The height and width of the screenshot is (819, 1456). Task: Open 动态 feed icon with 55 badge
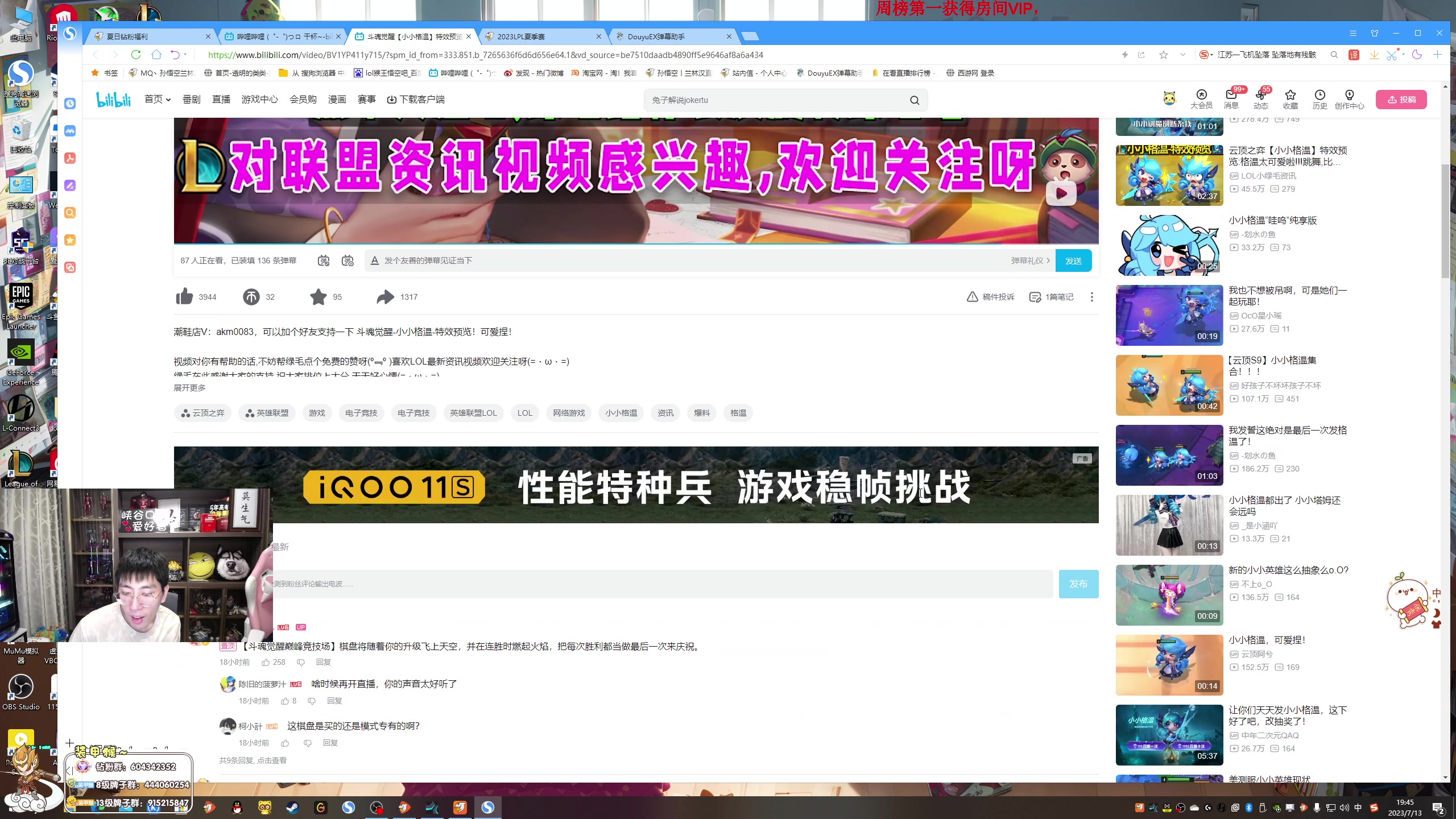tap(1261, 99)
